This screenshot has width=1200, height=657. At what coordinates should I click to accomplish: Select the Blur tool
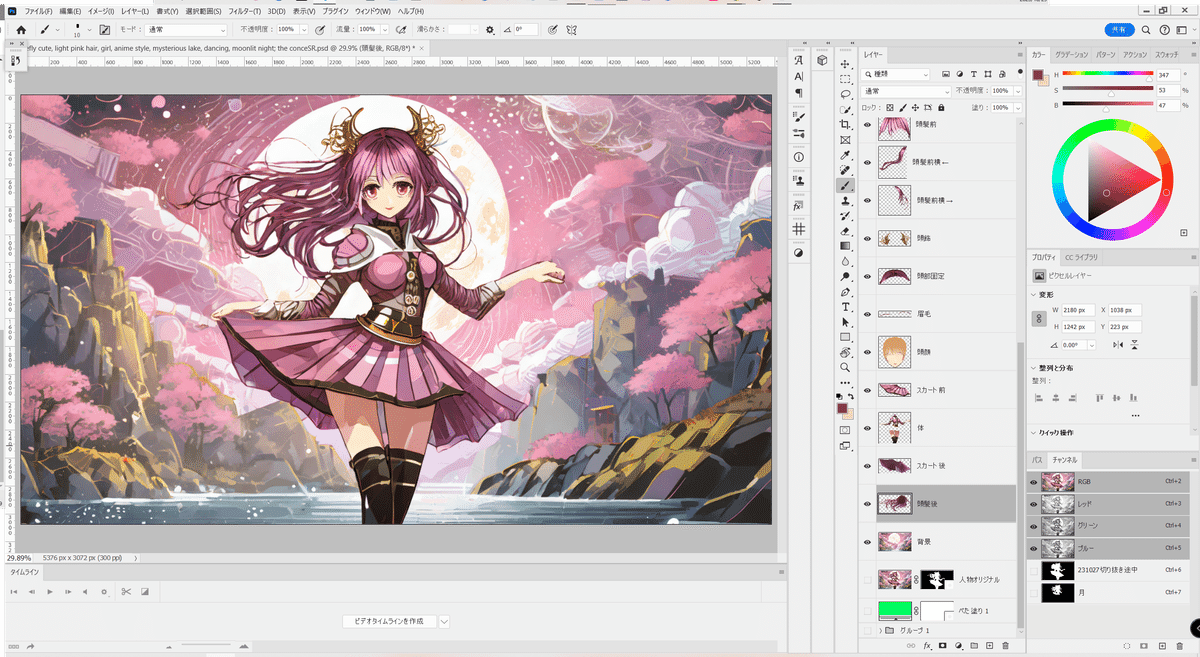[x=846, y=261]
